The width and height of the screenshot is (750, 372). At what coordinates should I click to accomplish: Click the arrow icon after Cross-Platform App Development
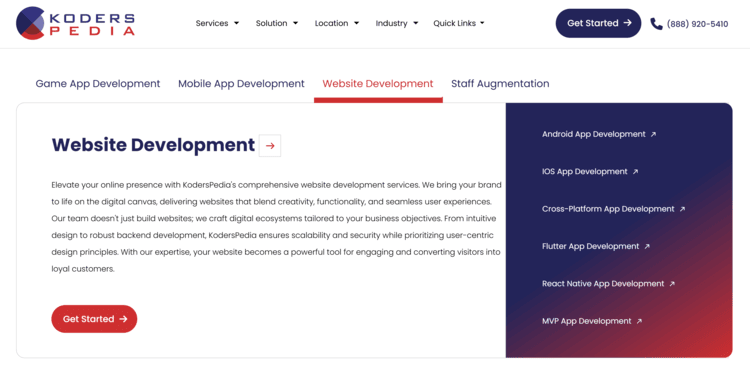click(683, 209)
